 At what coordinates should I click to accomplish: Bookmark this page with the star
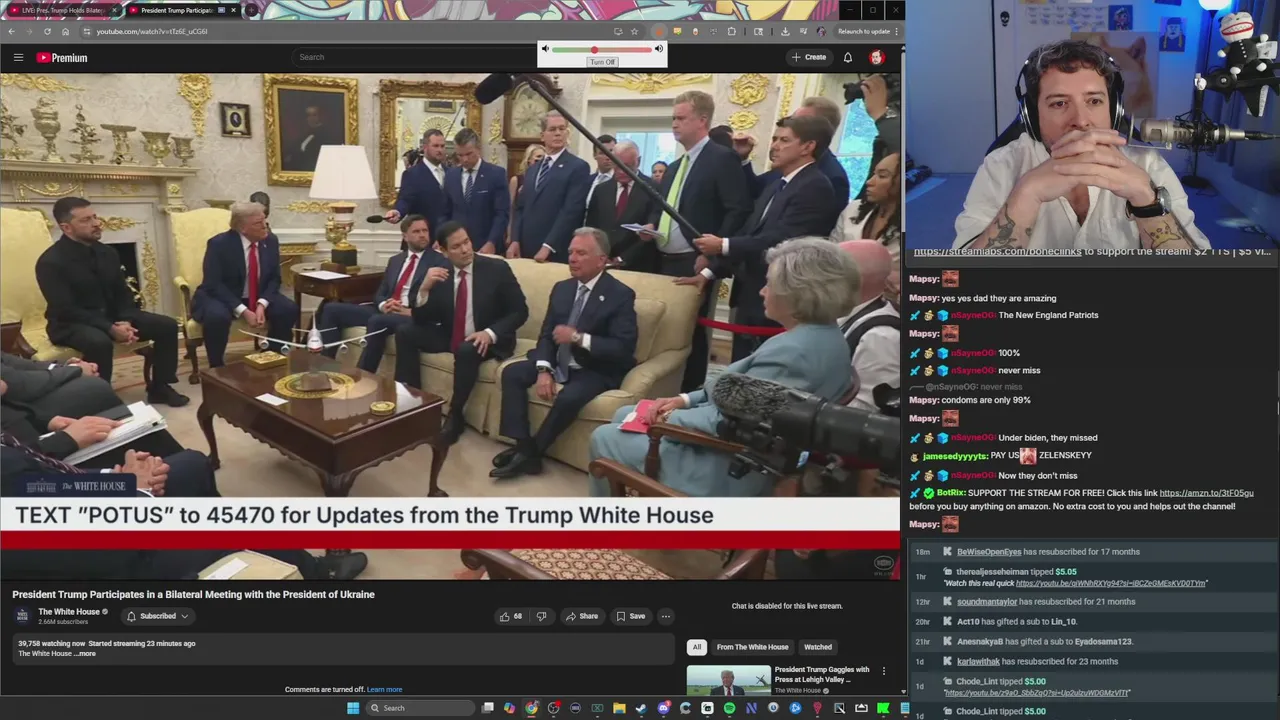click(634, 31)
